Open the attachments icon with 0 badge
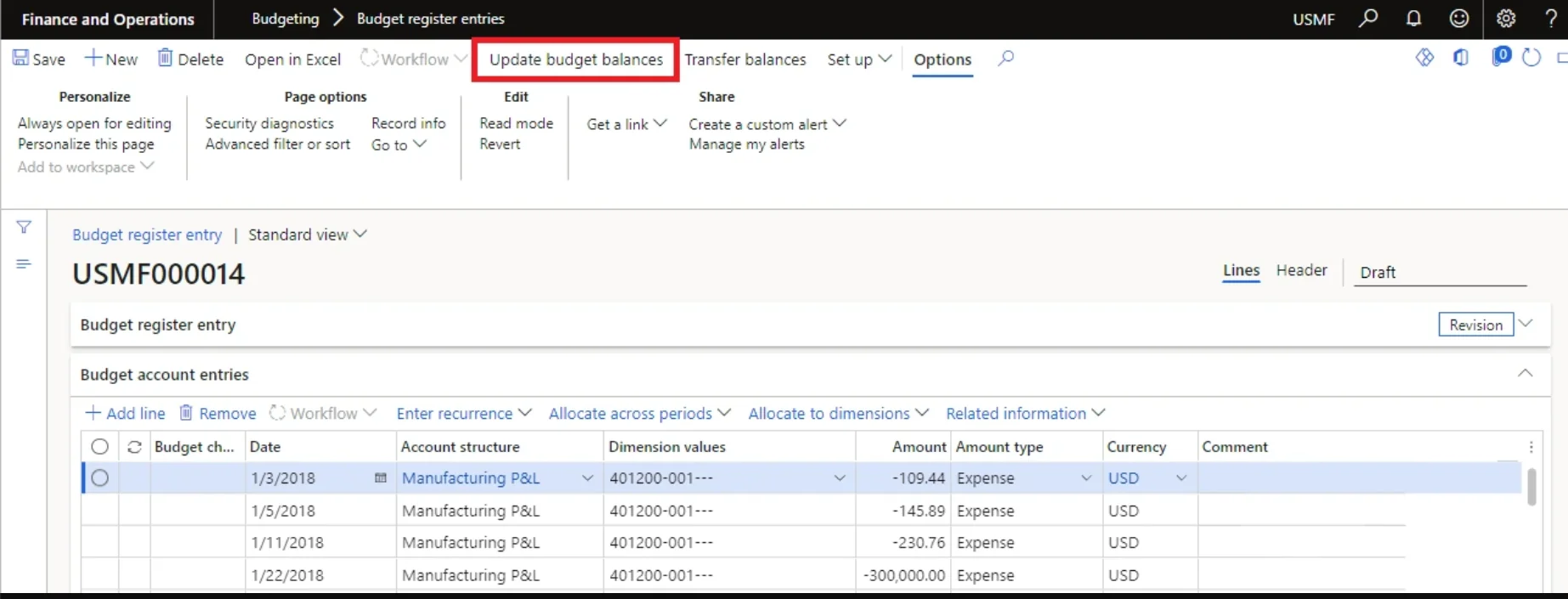 coord(1501,56)
